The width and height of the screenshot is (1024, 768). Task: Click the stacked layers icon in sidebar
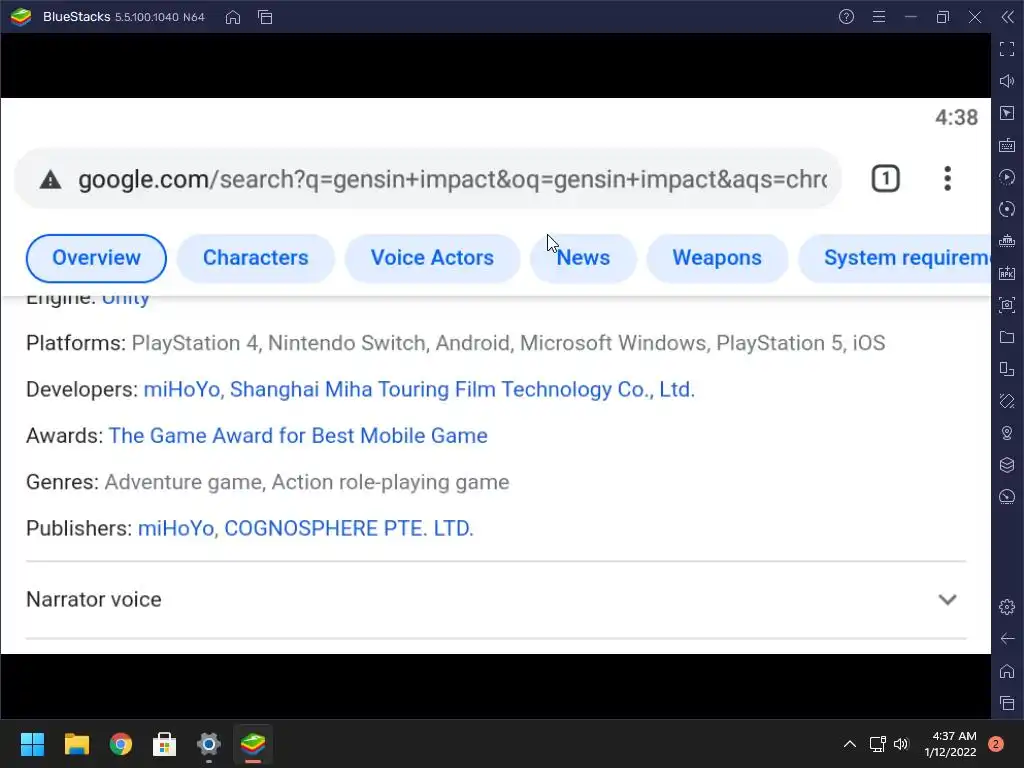[1007, 465]
